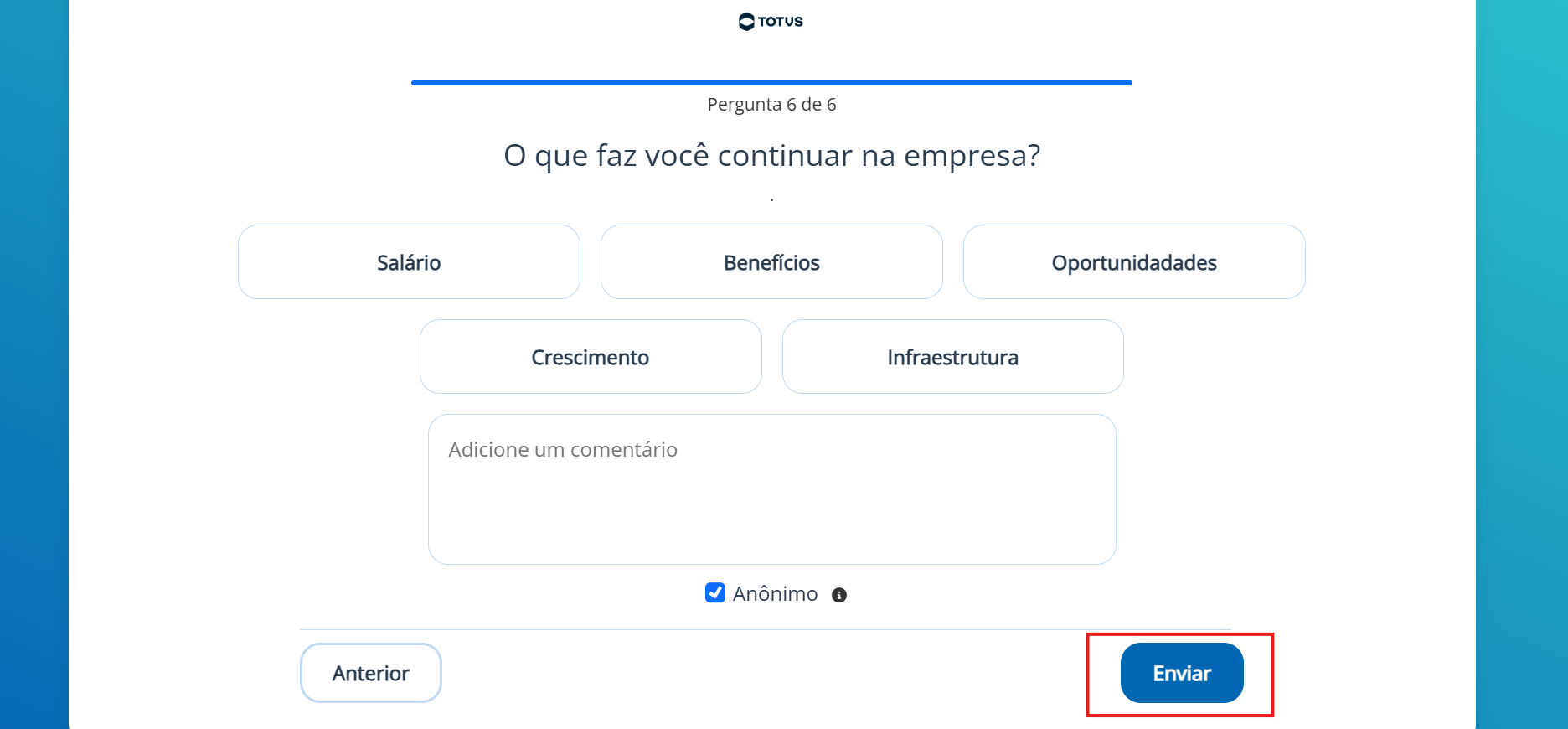The height and width of the screenshot is (729, 1568).
Task: Open the info icon beside Anônimo
Action: click(x=839, y=595)
